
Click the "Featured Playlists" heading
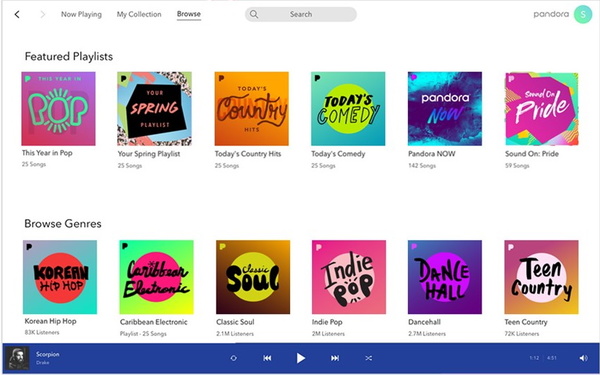[69, 57]
